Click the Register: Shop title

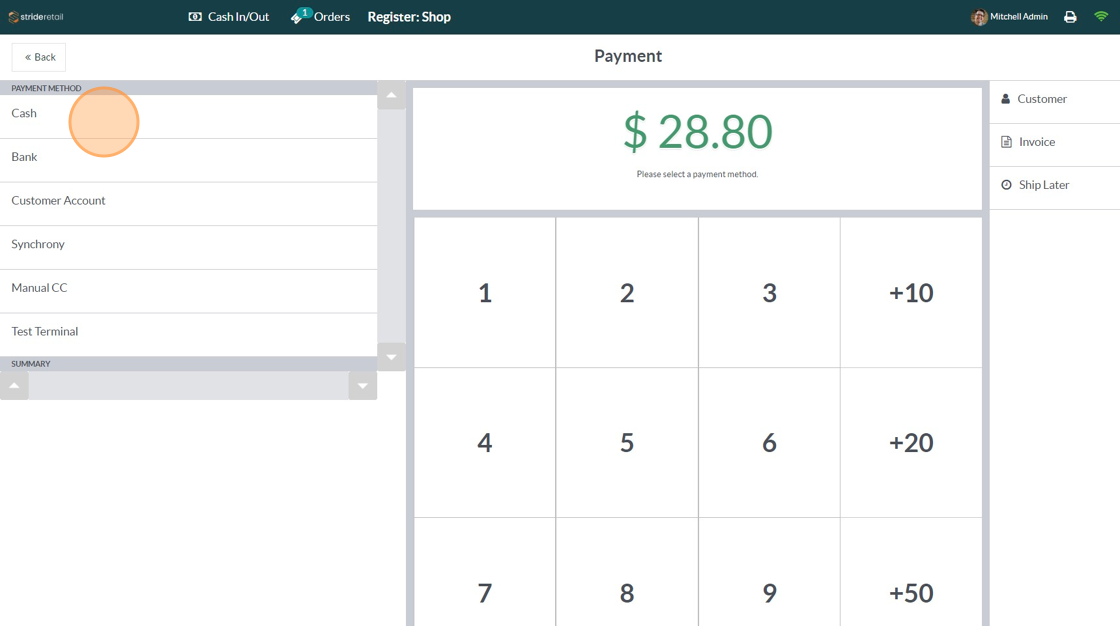coord(409,16)
